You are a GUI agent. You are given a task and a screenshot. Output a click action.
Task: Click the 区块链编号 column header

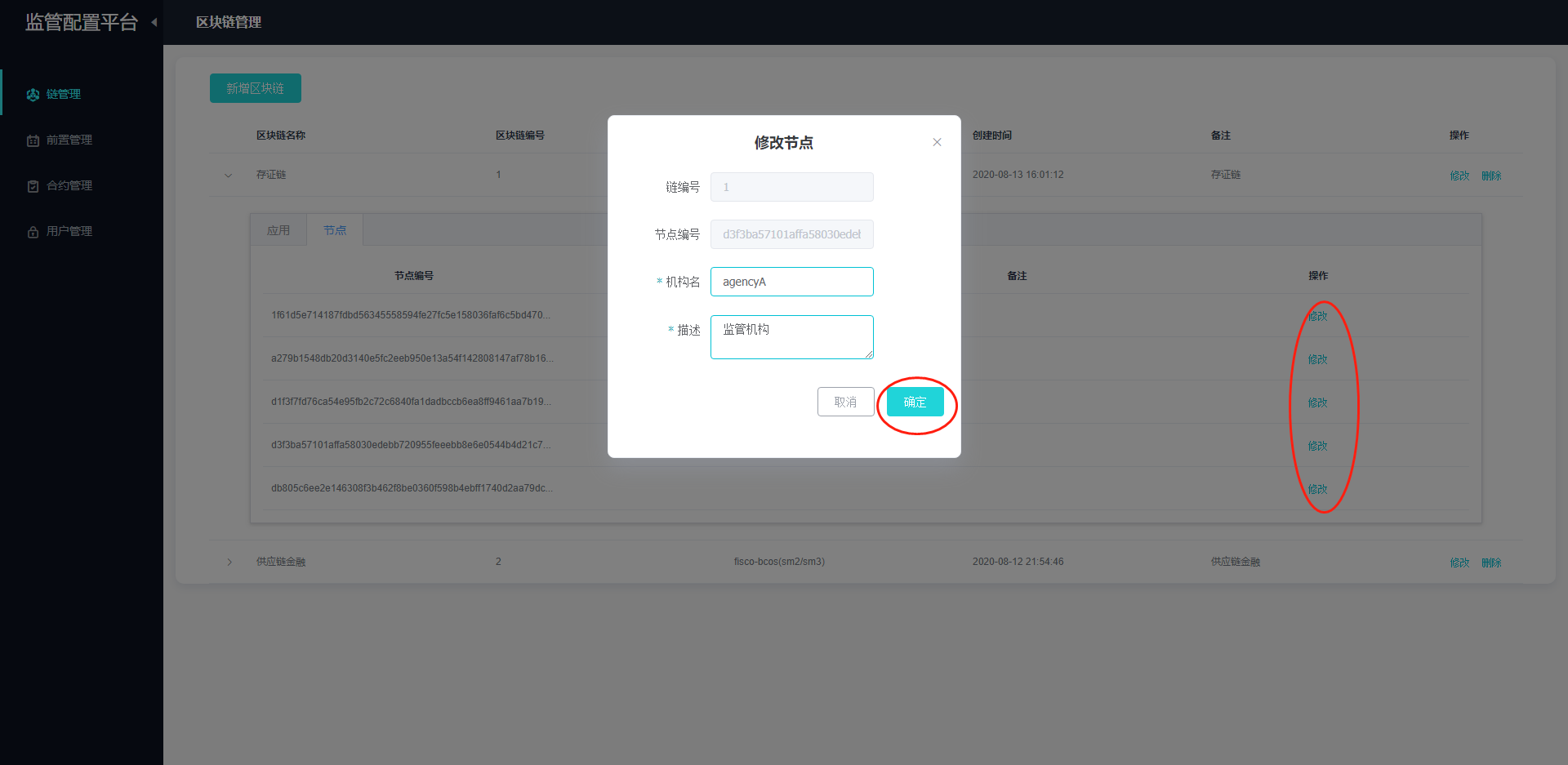click(x=520, y=136)
